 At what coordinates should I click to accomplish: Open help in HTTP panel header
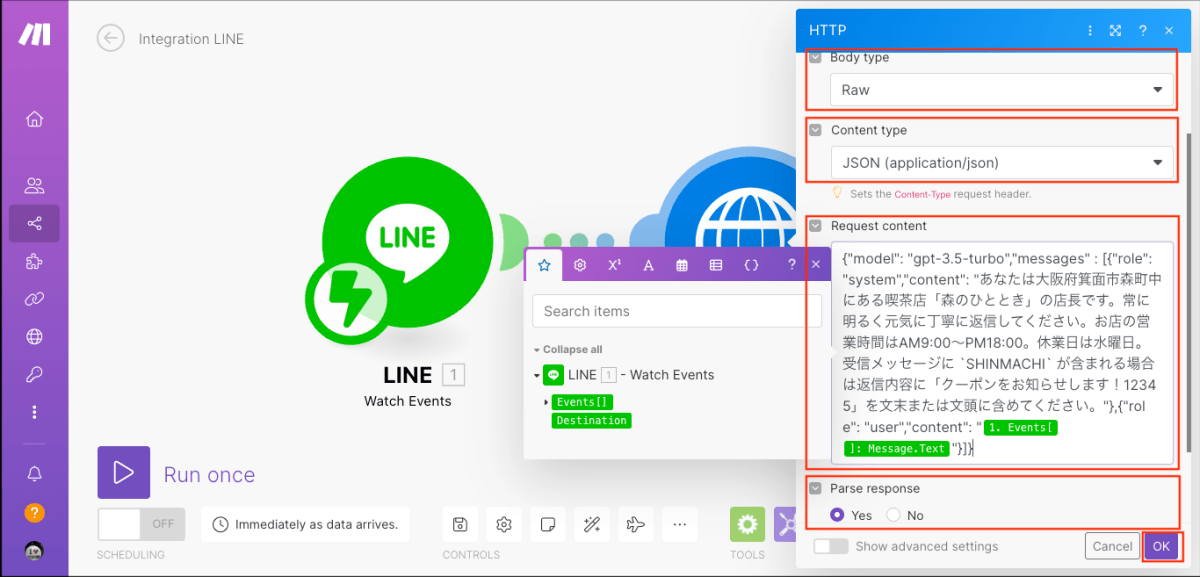1142,31
